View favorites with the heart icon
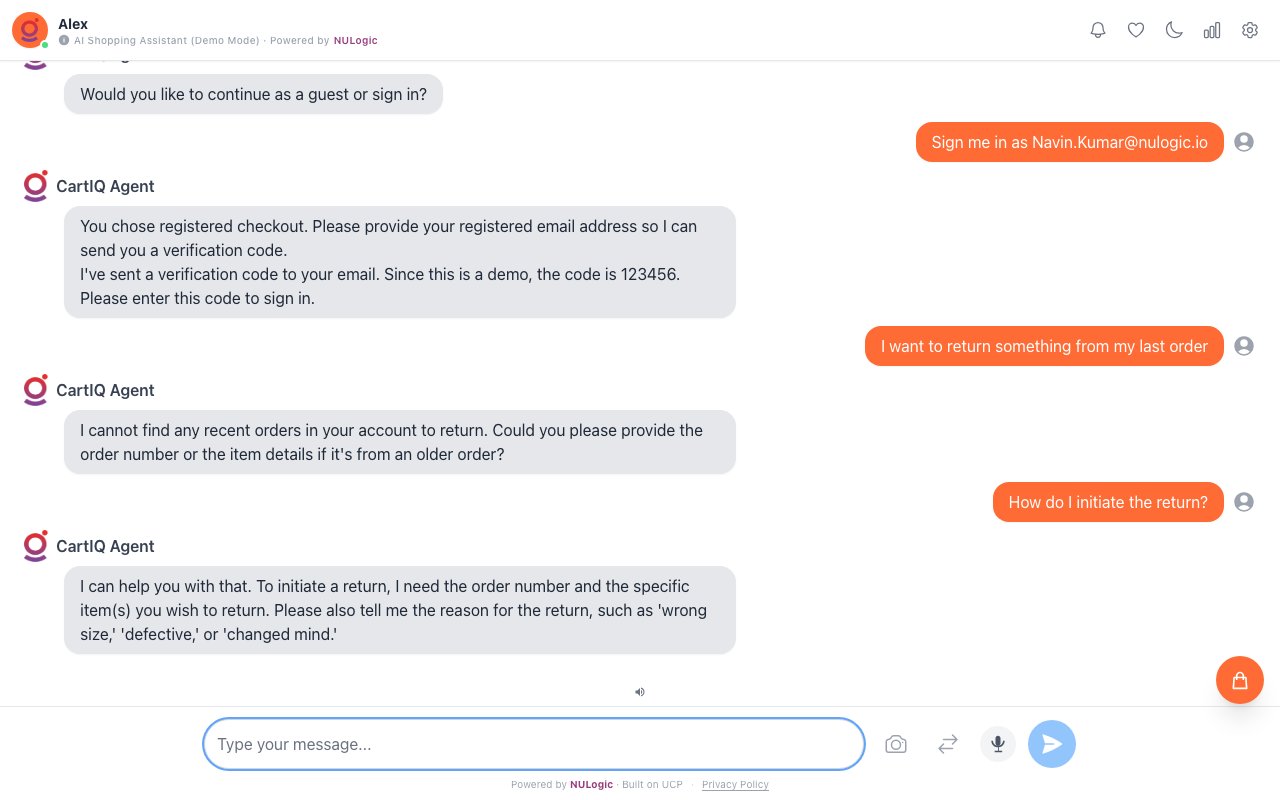This screenshot has height=800, width=1280. point(1136,30)
